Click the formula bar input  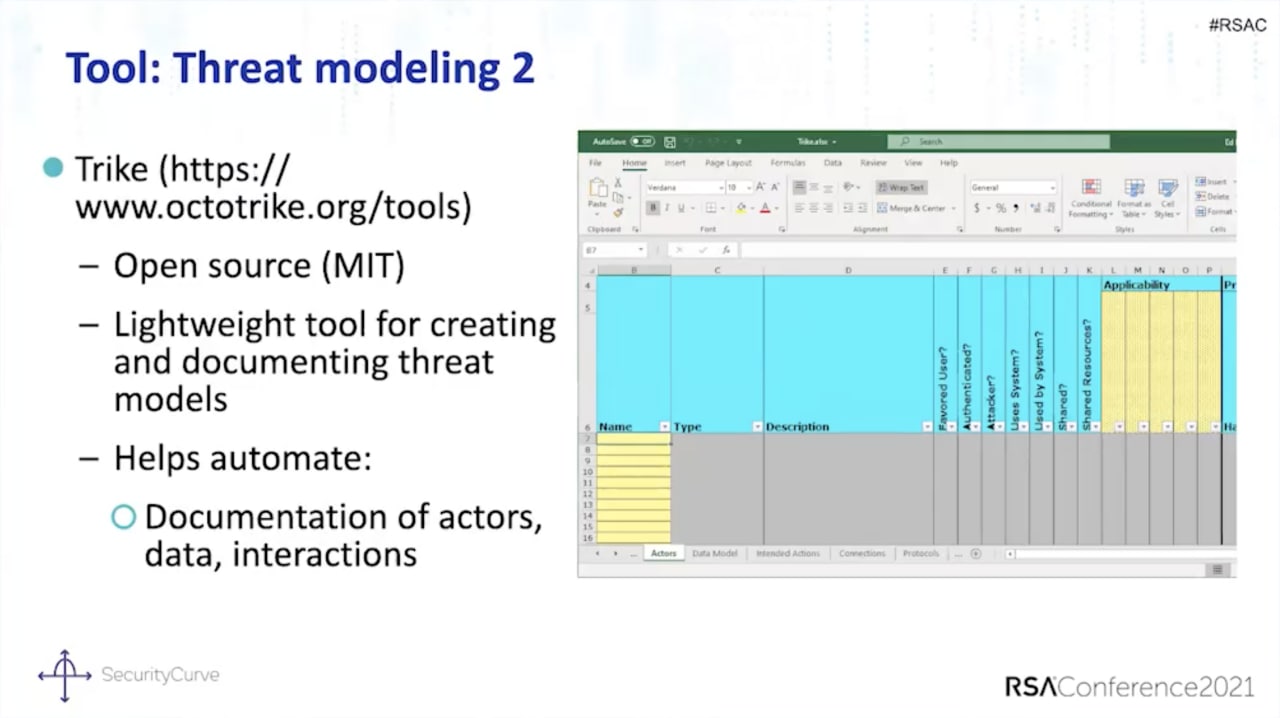(988, 250)
